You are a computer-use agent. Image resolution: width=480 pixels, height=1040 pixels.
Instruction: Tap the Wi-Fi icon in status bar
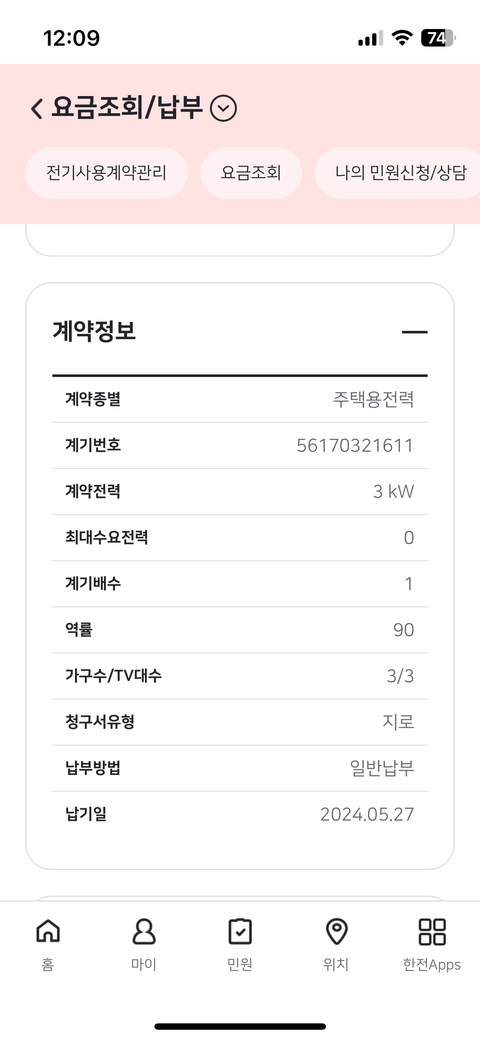click(402, 38)
